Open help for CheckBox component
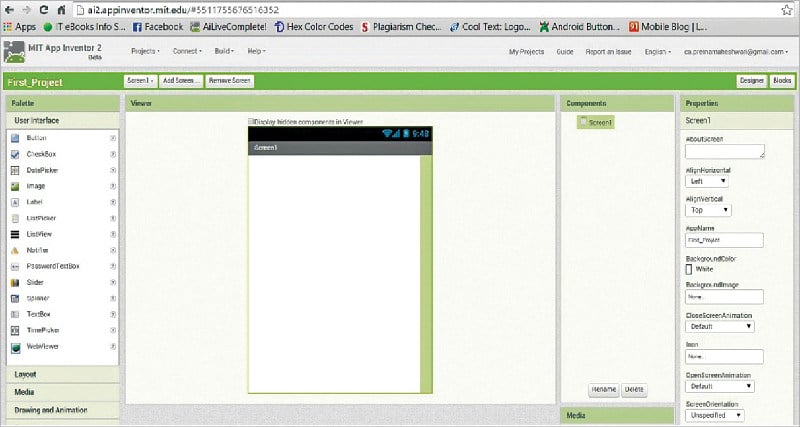Image resolution: width=800 pixels, height=427 pixels. (x=113, y=154)
